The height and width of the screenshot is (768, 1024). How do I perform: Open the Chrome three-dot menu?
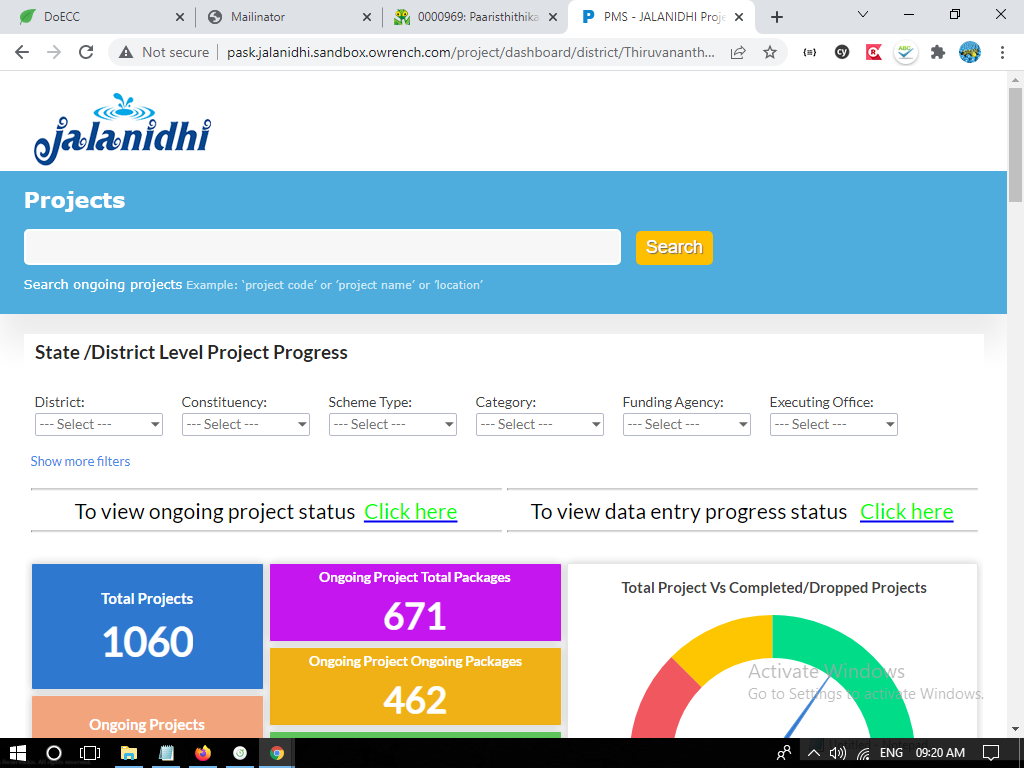tap(1002, 52)
